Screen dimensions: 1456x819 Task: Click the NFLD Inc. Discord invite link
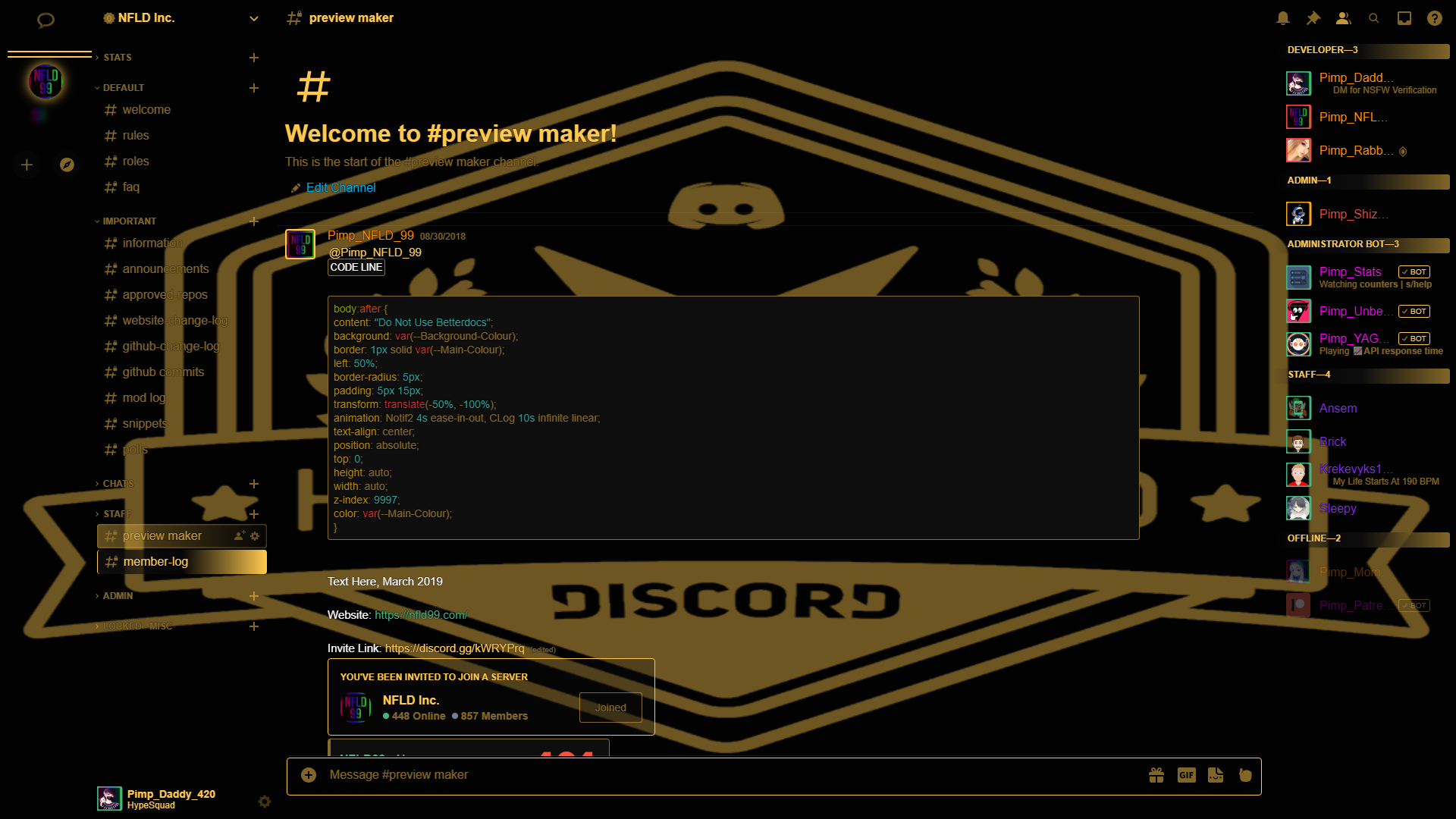[x=454, y=648]
